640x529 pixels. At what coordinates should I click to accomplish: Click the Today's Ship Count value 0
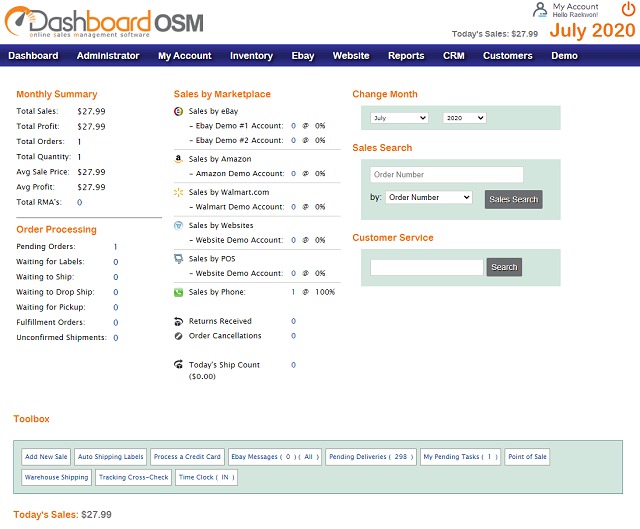[x=293, y=365]
